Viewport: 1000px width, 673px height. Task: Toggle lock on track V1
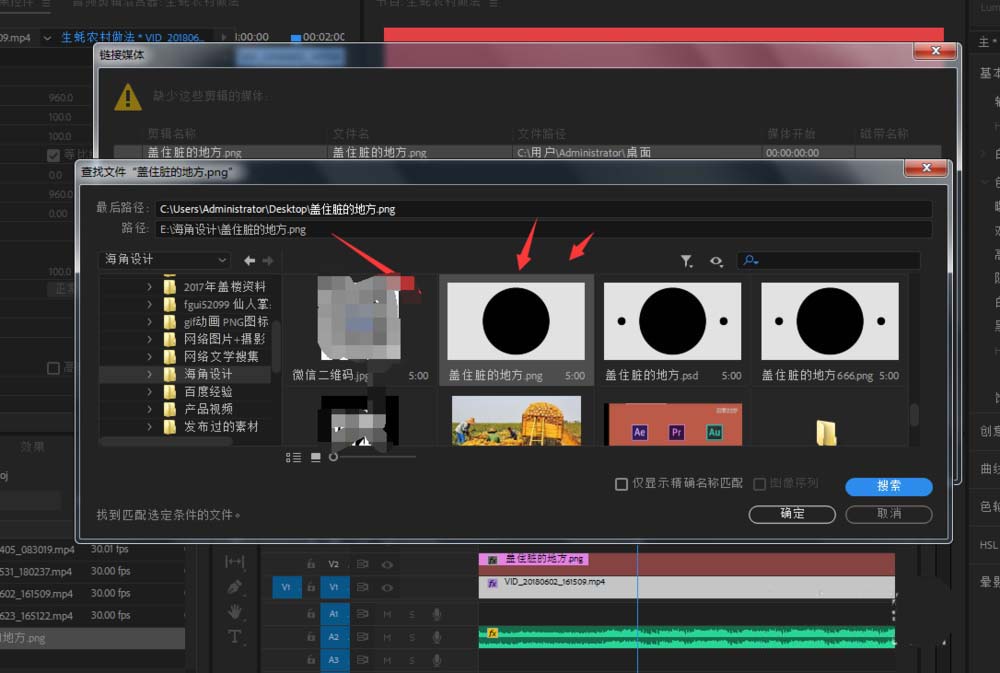pyautogui.click(x=311, y=588)
